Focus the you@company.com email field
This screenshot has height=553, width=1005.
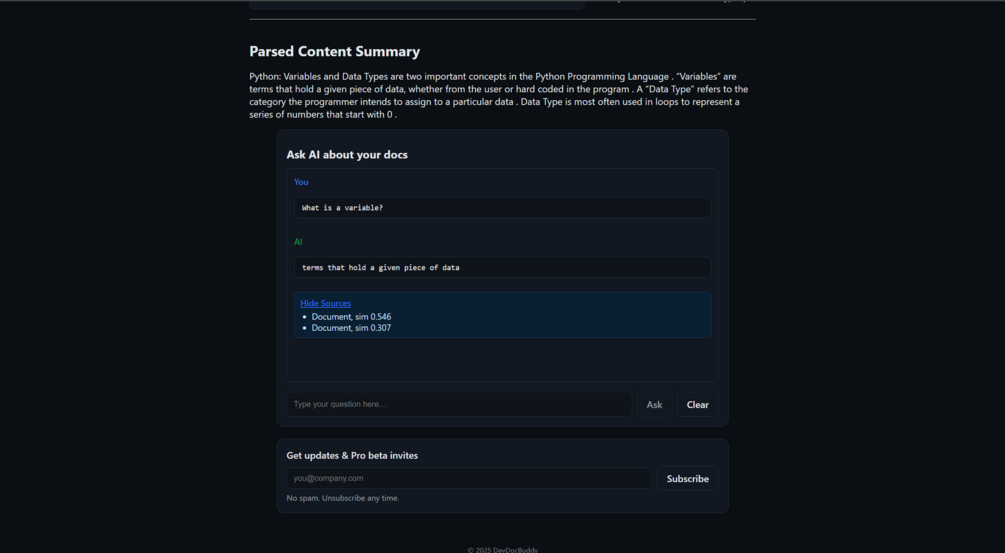pos(469,478)
